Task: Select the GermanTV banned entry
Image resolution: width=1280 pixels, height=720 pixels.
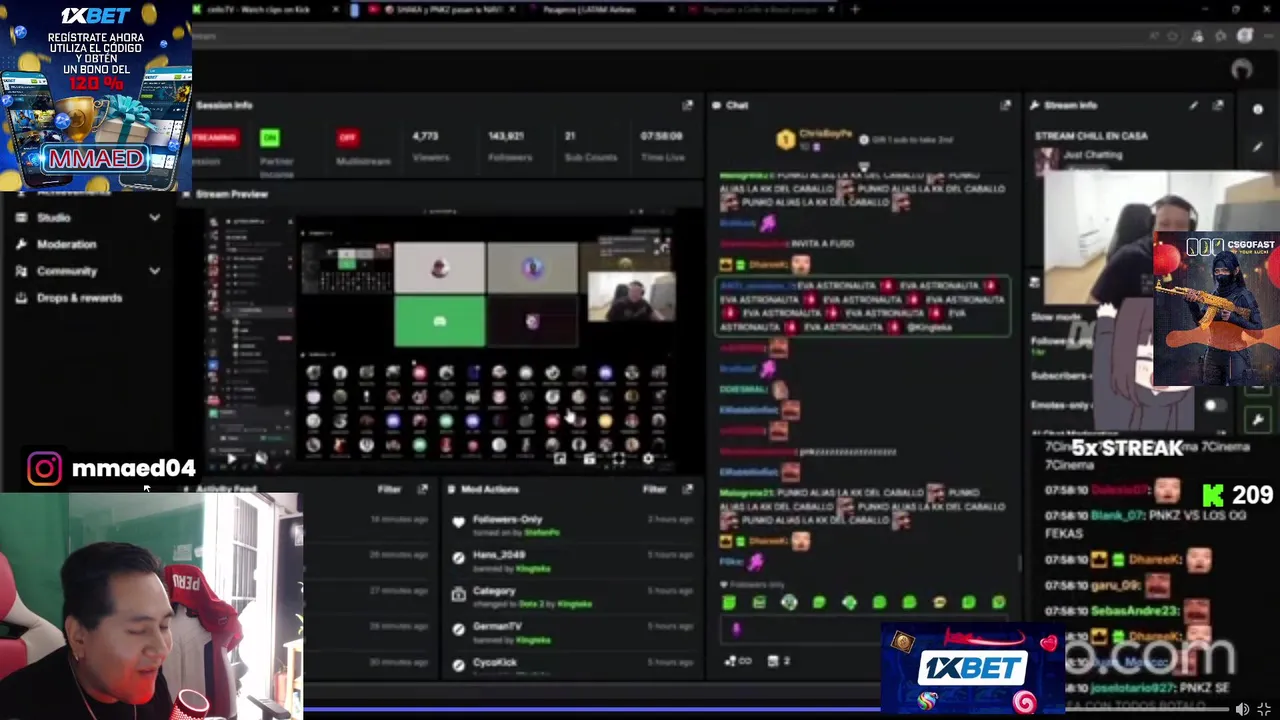Action: click(572, 632)
